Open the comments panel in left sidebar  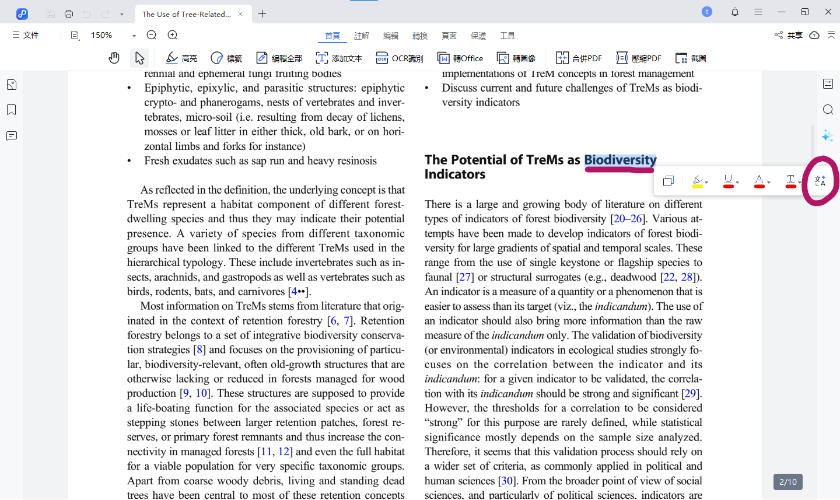pos(11,136)
